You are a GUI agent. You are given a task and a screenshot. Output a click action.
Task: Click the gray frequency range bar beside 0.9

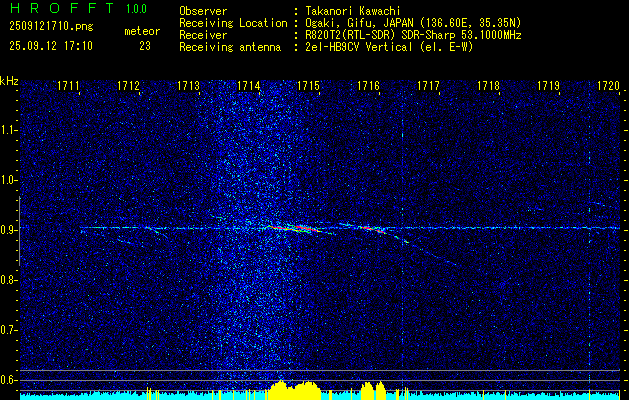20,231
